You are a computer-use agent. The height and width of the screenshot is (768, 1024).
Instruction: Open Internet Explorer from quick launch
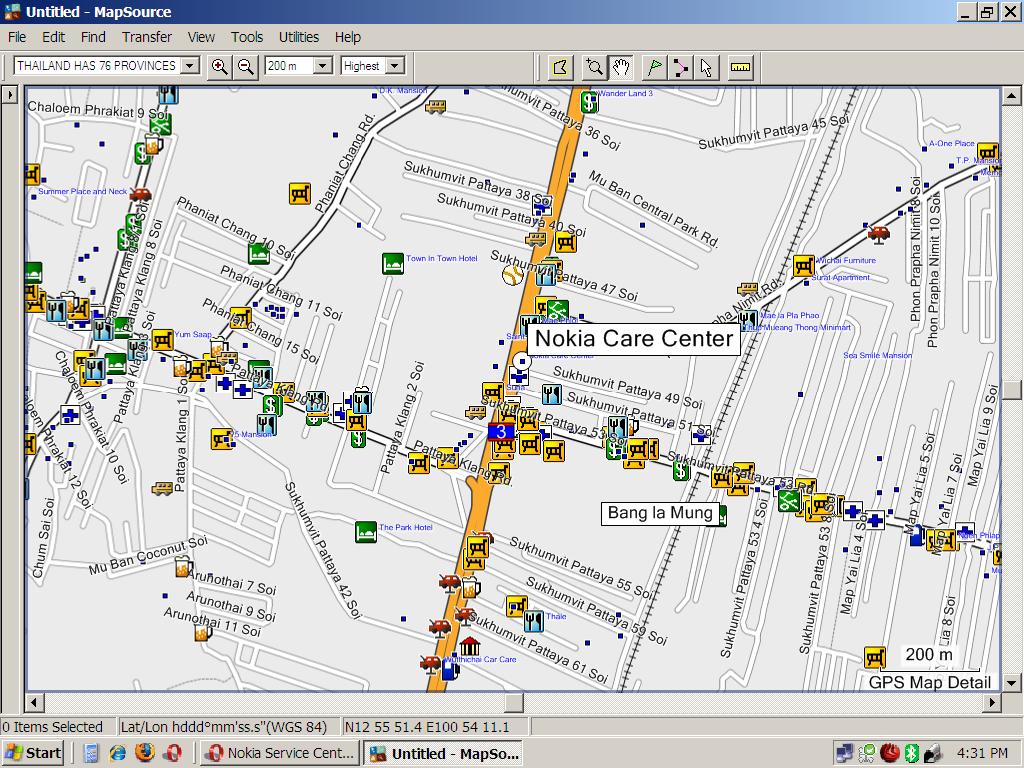[118, 753]
